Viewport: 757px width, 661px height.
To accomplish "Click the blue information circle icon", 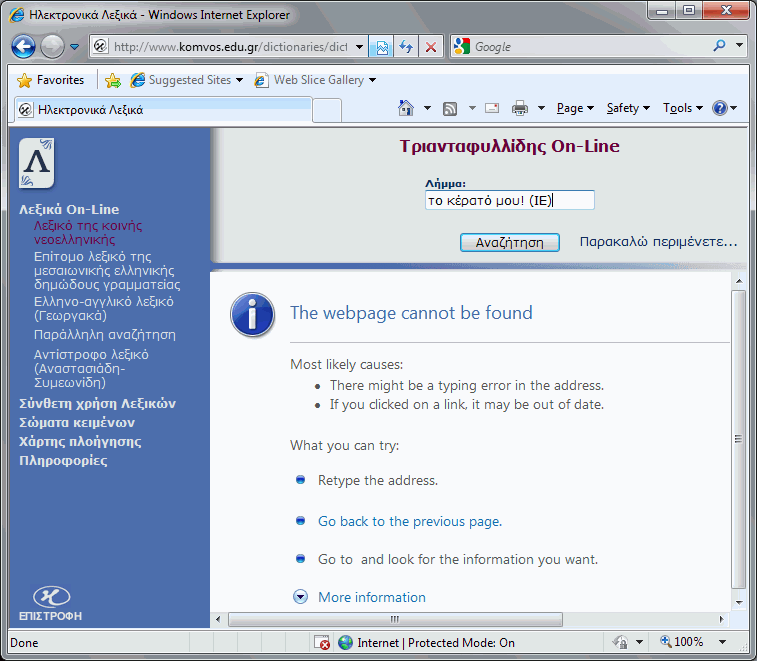I will [252, 315].
